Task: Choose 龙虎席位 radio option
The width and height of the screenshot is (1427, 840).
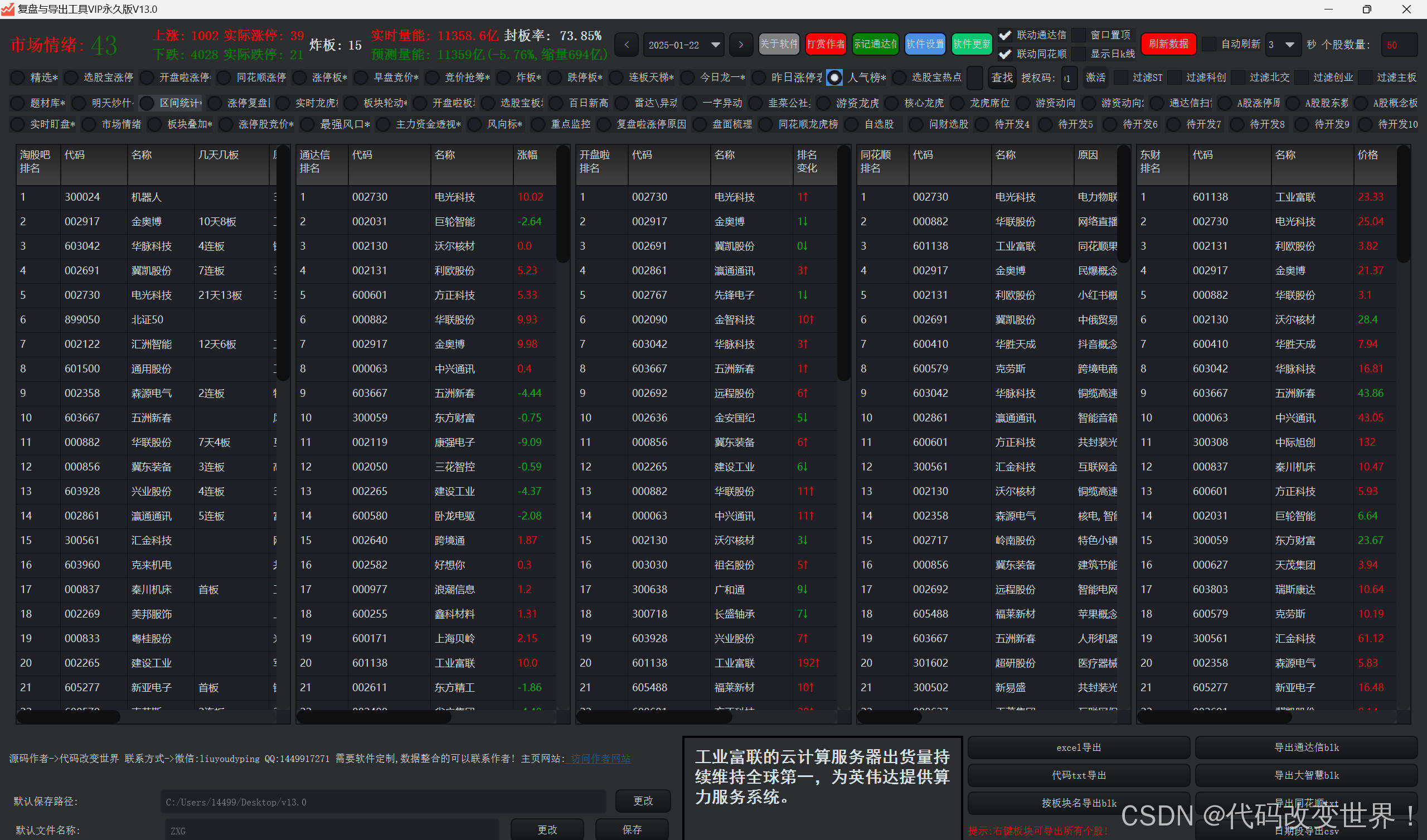Action: coord(958,103)
